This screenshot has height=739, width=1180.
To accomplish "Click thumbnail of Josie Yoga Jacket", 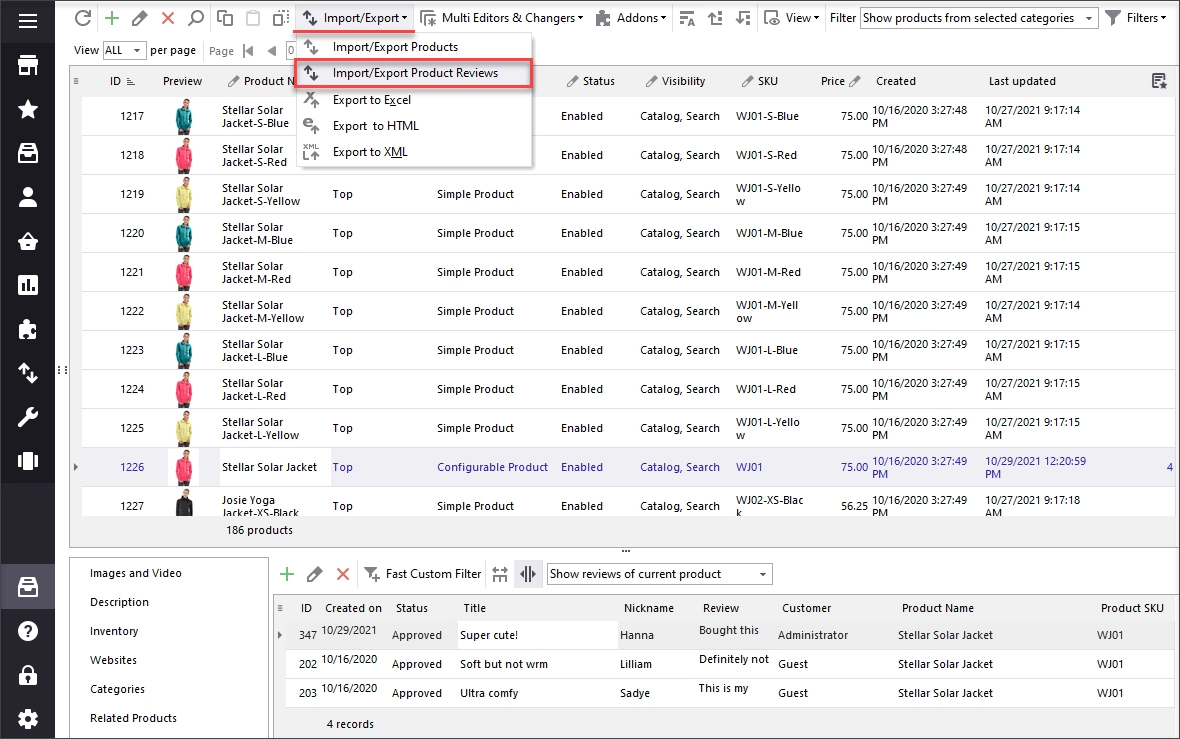I will (184, 502).
